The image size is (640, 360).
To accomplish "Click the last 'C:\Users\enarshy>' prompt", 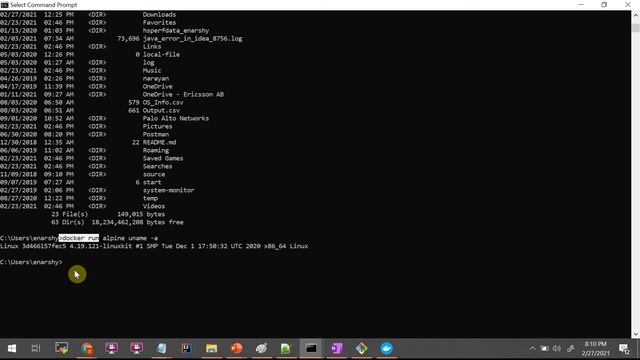I will pyautogui.click(x=31, y=262).
